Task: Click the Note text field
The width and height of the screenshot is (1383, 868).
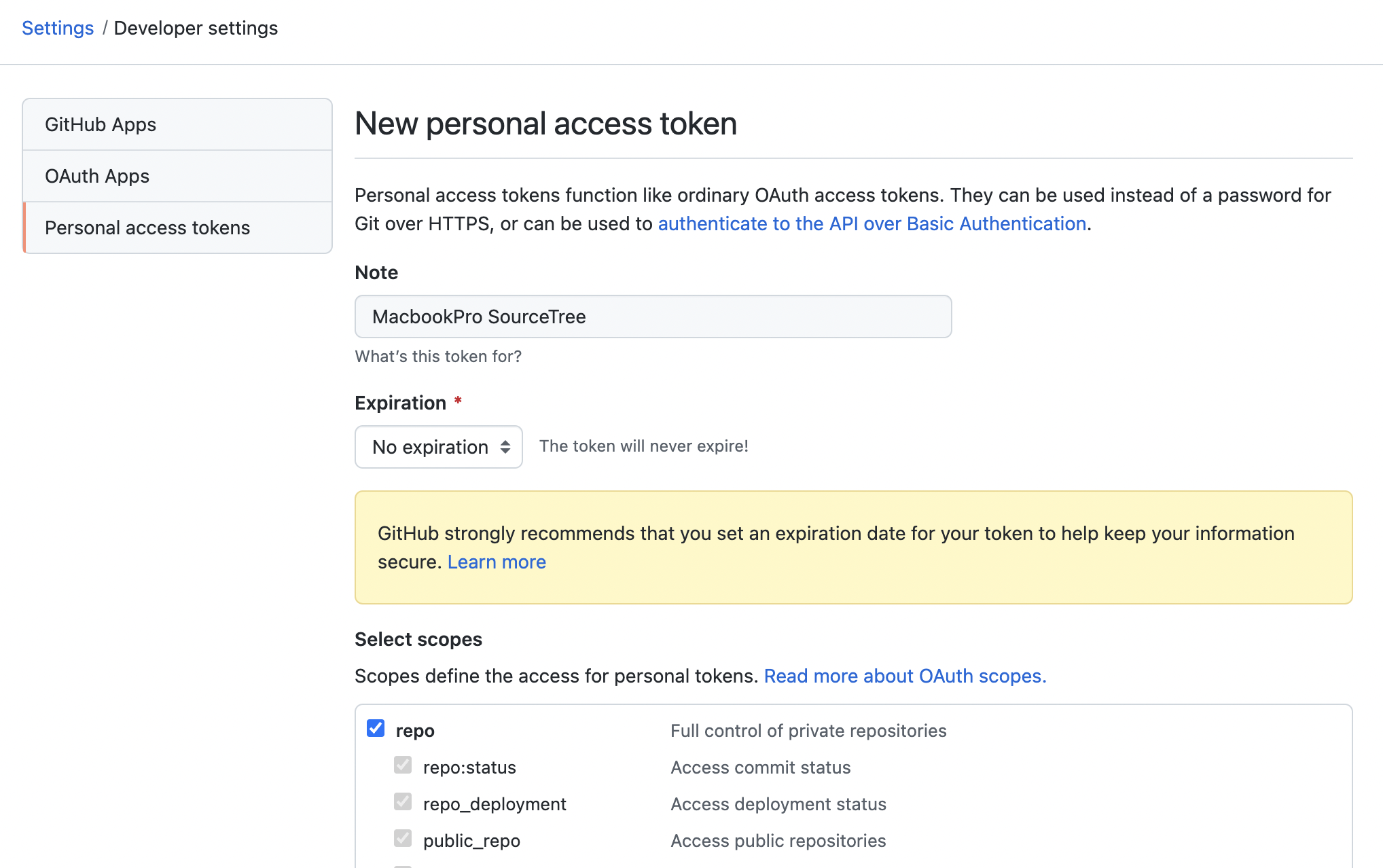Action: (652, 317)
